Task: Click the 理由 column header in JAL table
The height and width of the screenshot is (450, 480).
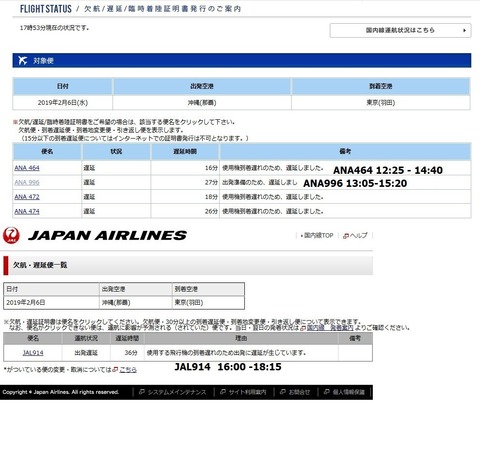Action: click(241, 338)
